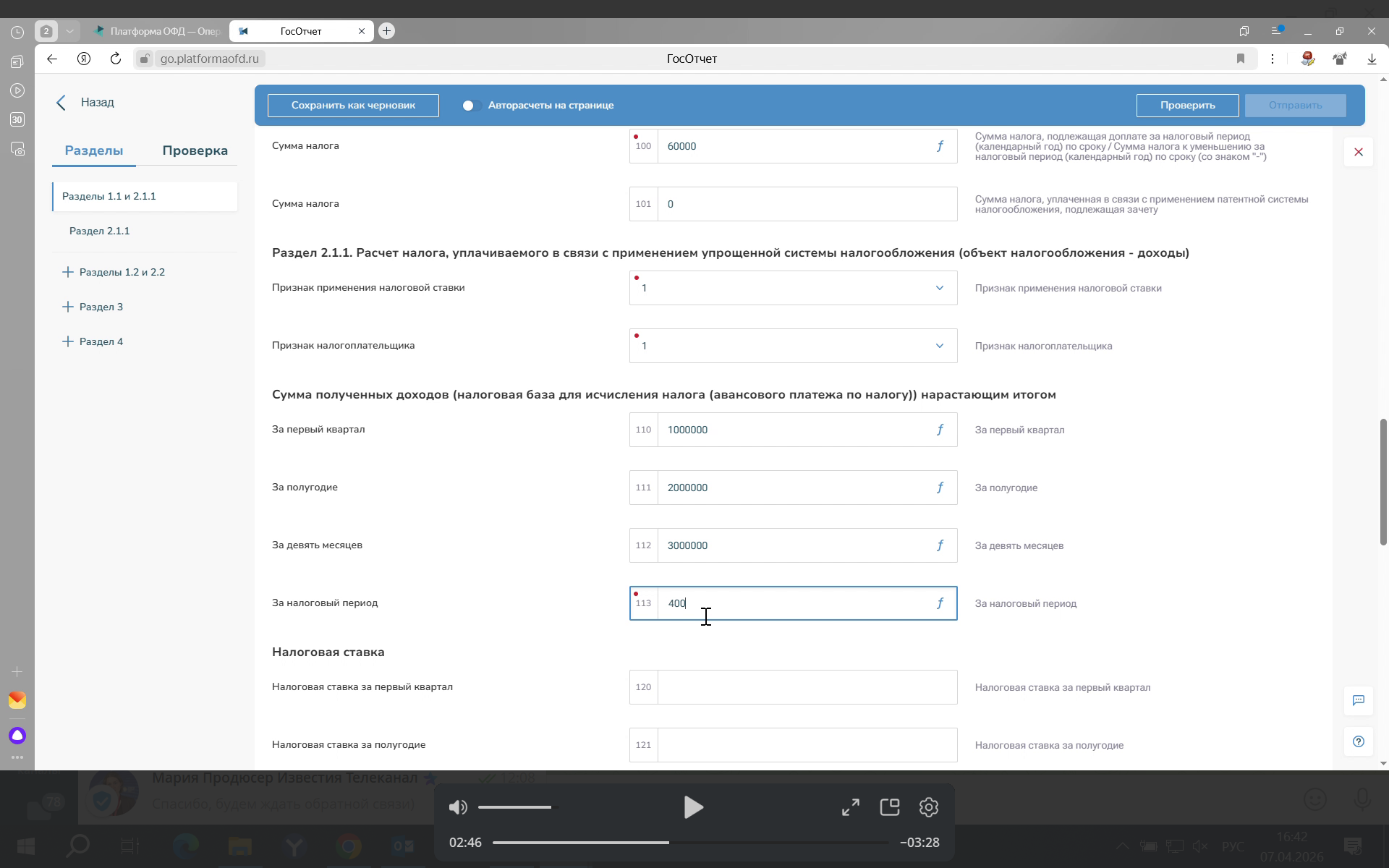1389x868 pixels.
Task: Click the formula icon in field 100
Action: 940,146
